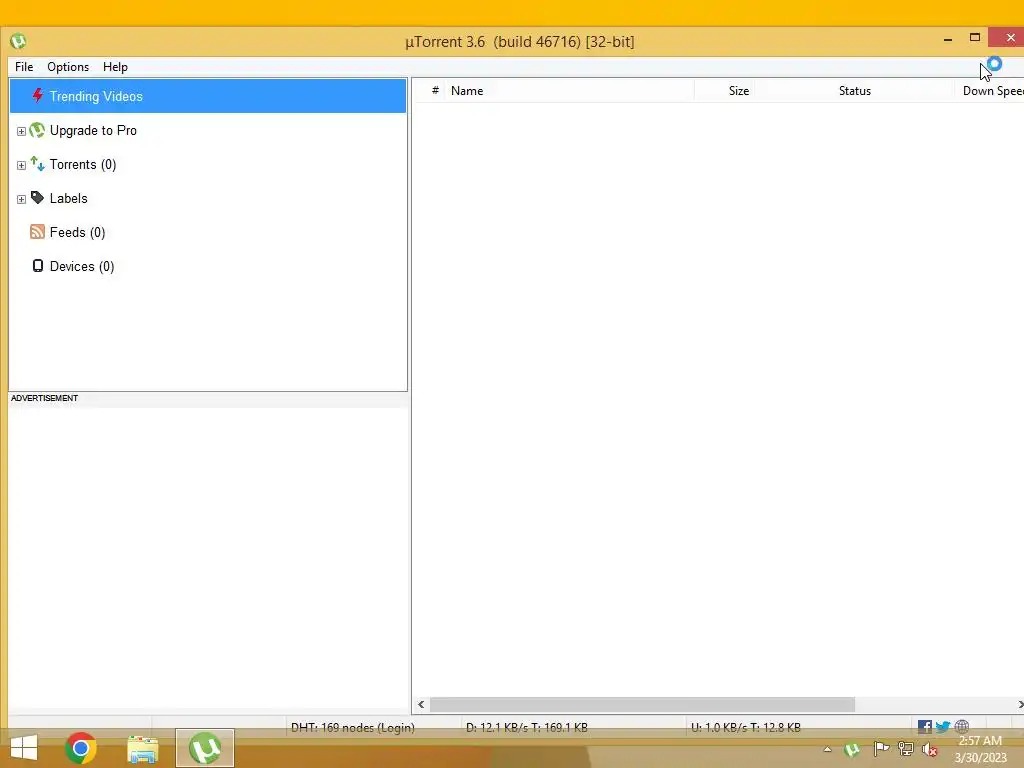Click the red lightning Trending Videos icon
Screen dimensions: 1024x768
tap(37, 95)
